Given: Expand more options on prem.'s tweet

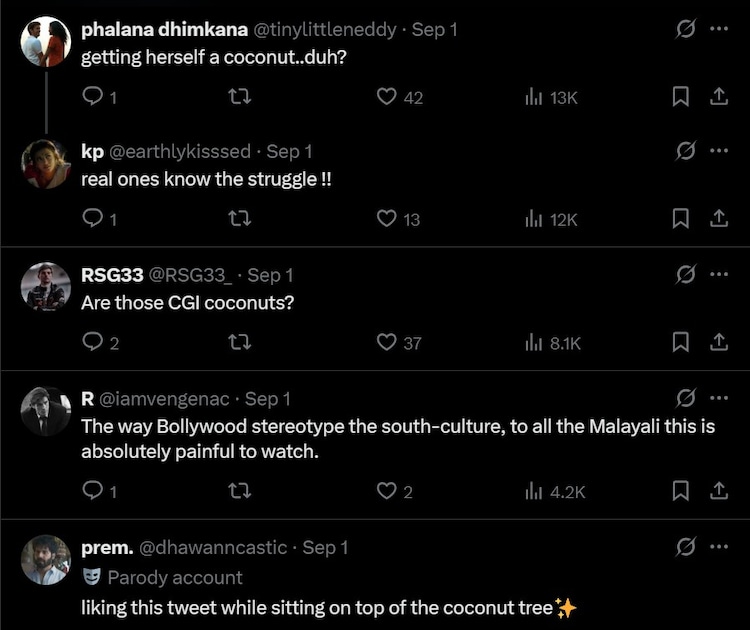Looking at the screenshot, I should [718, 547].
